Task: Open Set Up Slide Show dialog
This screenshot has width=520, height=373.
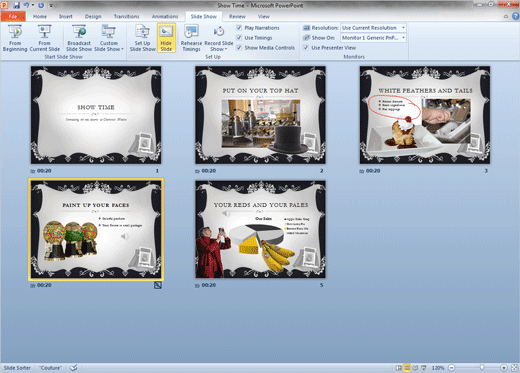Action: 143,38
